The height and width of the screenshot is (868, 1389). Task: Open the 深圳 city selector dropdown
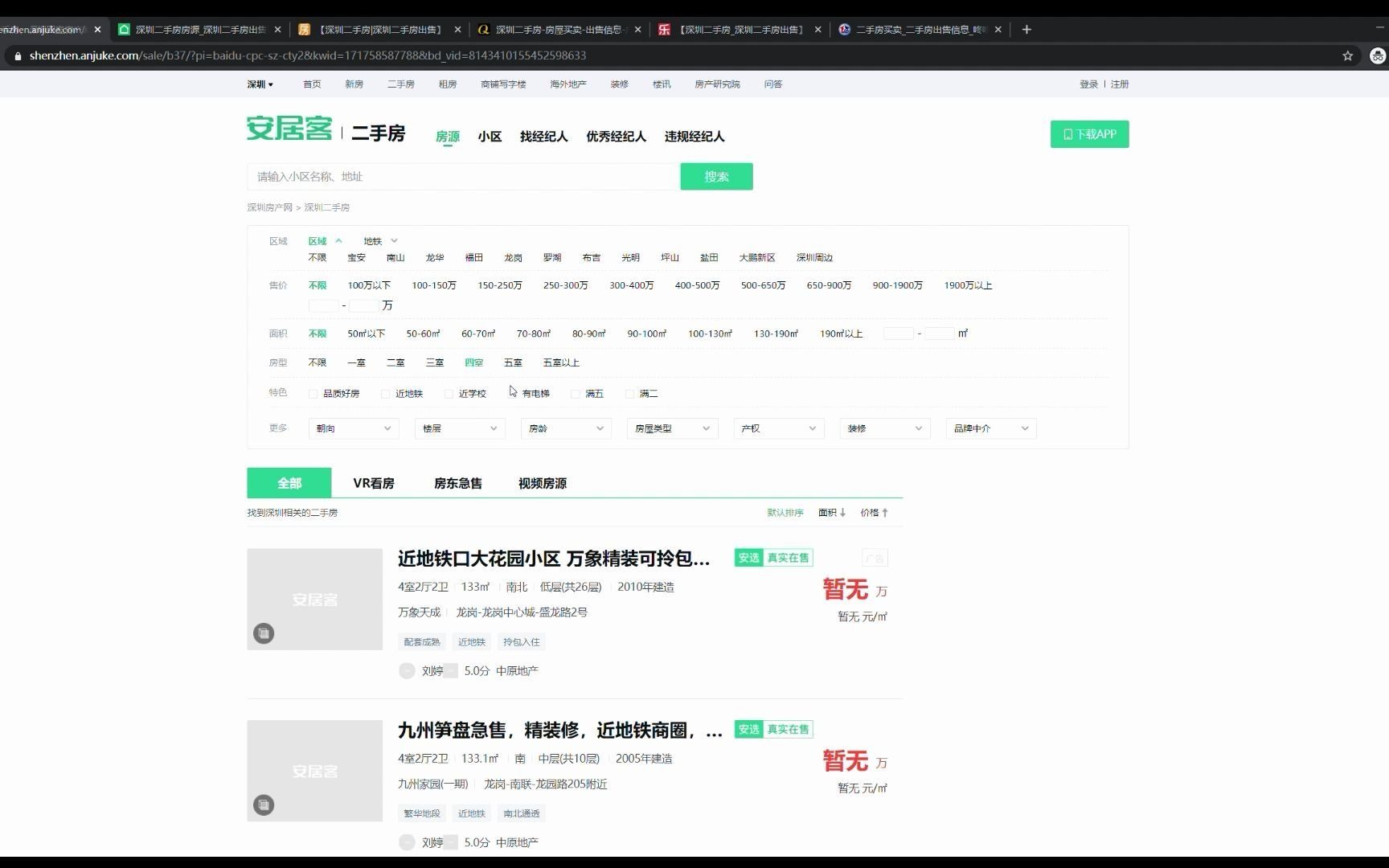pos(260,84)
